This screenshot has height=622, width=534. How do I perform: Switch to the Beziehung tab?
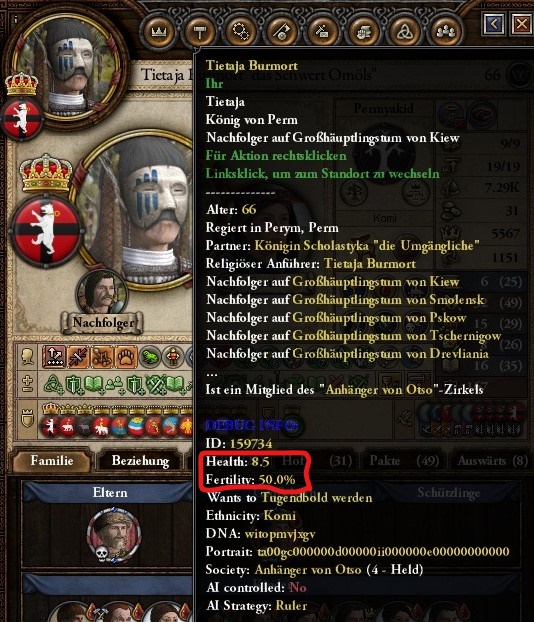click(x=140, y=461)
